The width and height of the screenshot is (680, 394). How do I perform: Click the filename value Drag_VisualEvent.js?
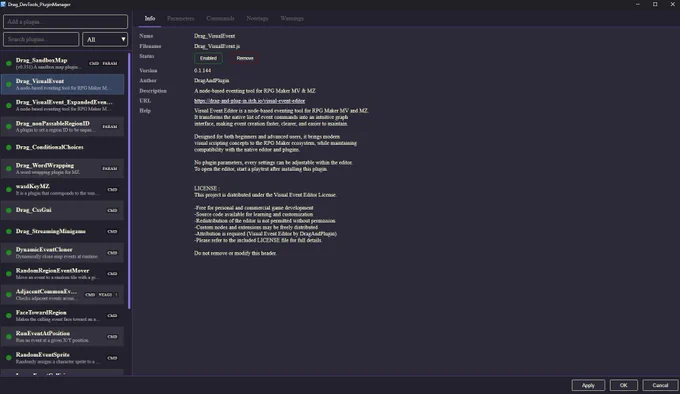pos(217,46)
